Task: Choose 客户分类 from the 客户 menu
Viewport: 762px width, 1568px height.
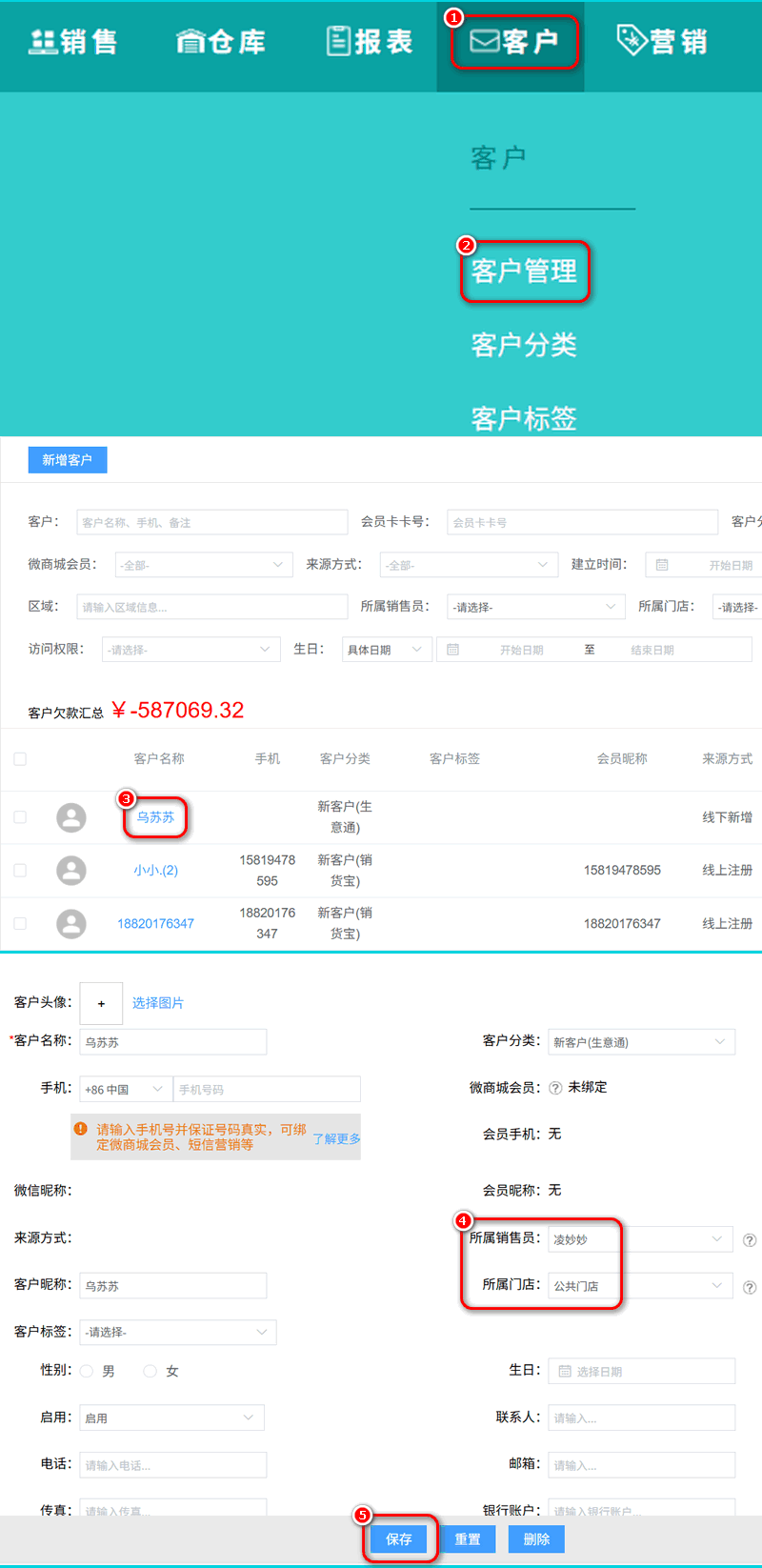Action: [x=524, y=345]
